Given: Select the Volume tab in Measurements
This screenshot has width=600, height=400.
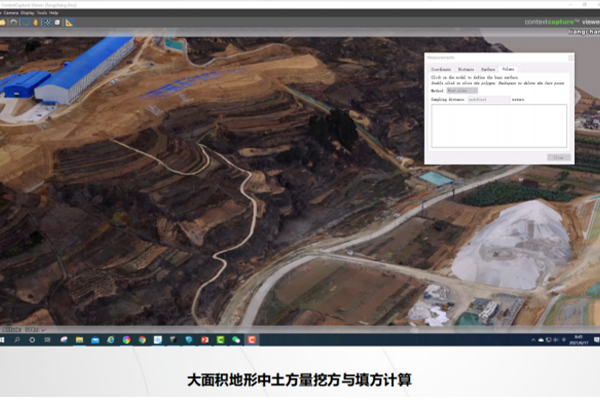Looking at the screenshot, I should click(508, 69).
